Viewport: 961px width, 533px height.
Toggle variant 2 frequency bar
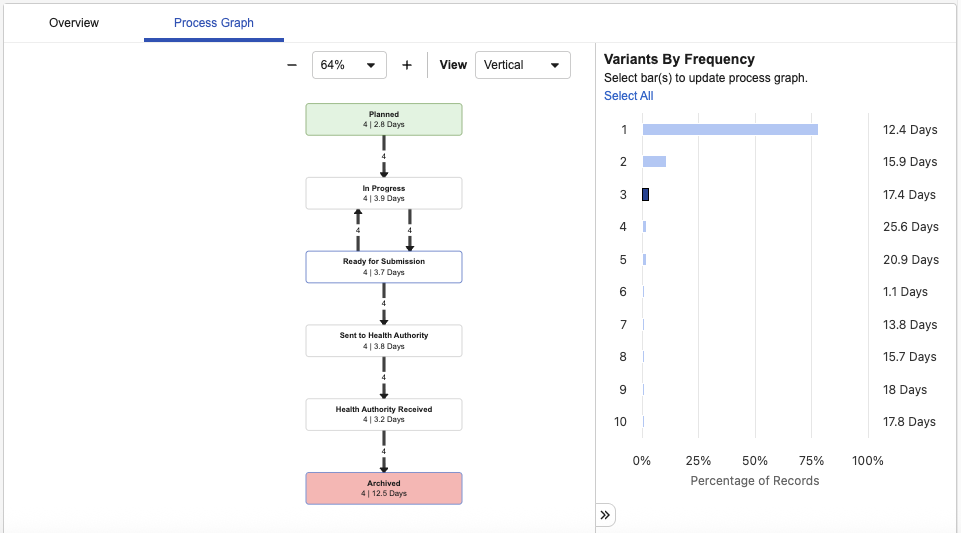tap(654, 161)
